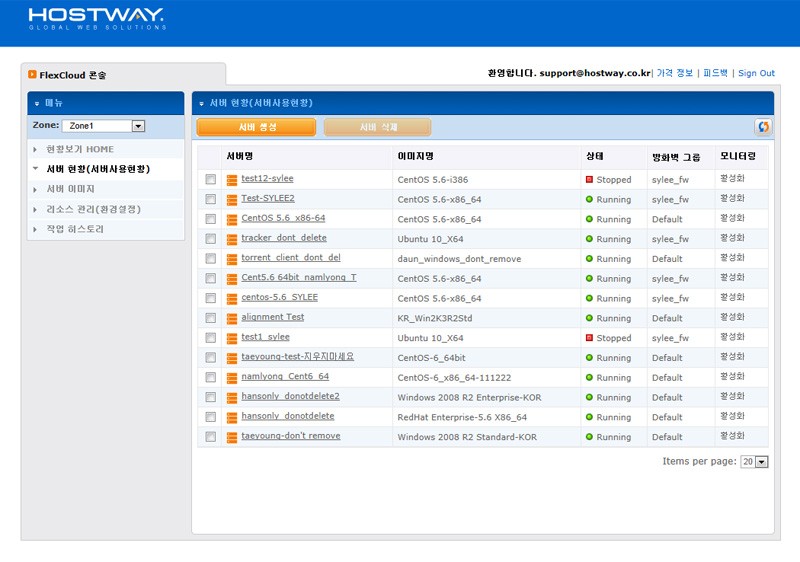Image resolution: width=800 pixels, height=562 pixels.
Task: Click green Running status icon for alignment Test
Action: [589, 318]
